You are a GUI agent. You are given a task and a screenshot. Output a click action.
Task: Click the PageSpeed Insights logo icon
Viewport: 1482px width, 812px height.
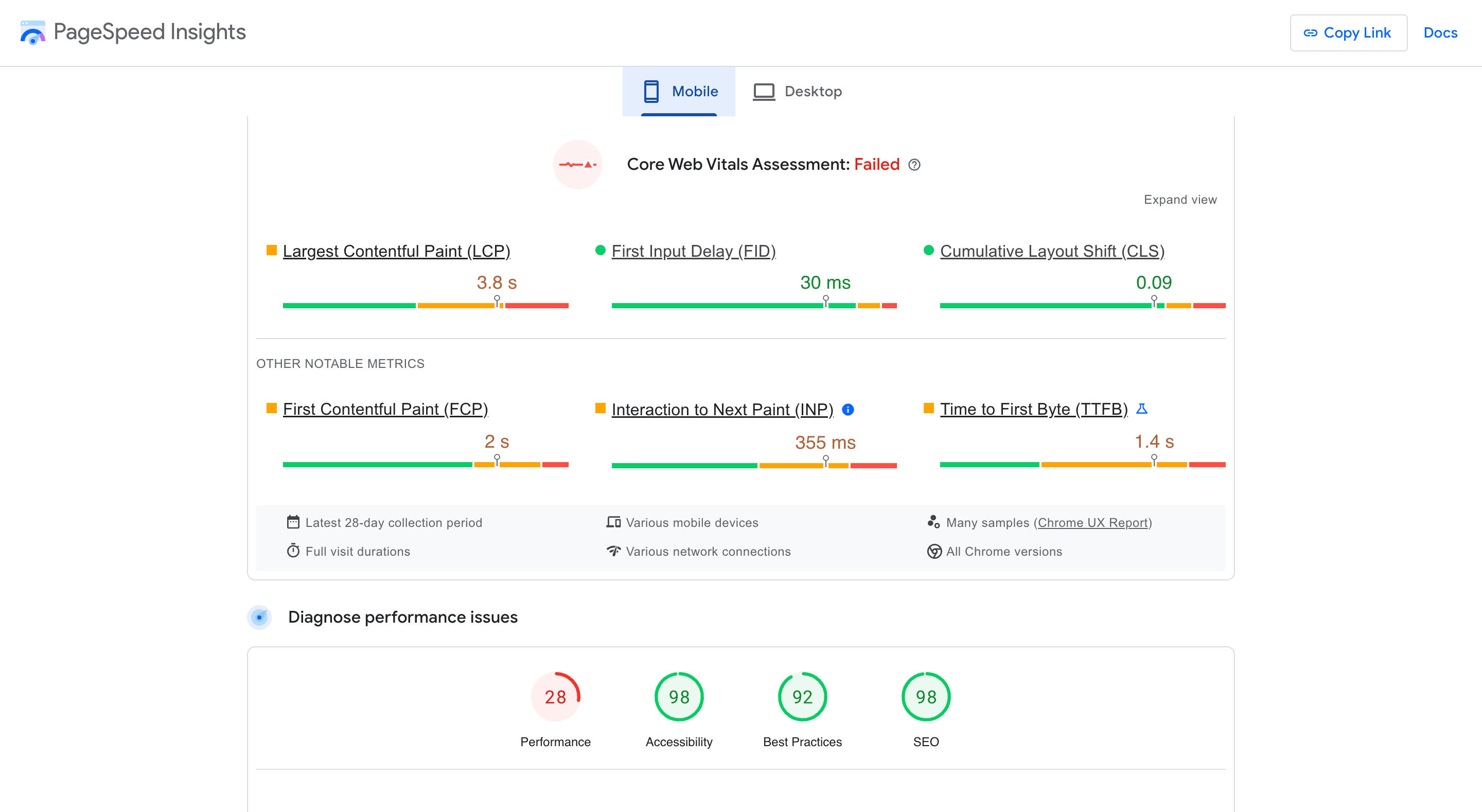pos(33,33)
